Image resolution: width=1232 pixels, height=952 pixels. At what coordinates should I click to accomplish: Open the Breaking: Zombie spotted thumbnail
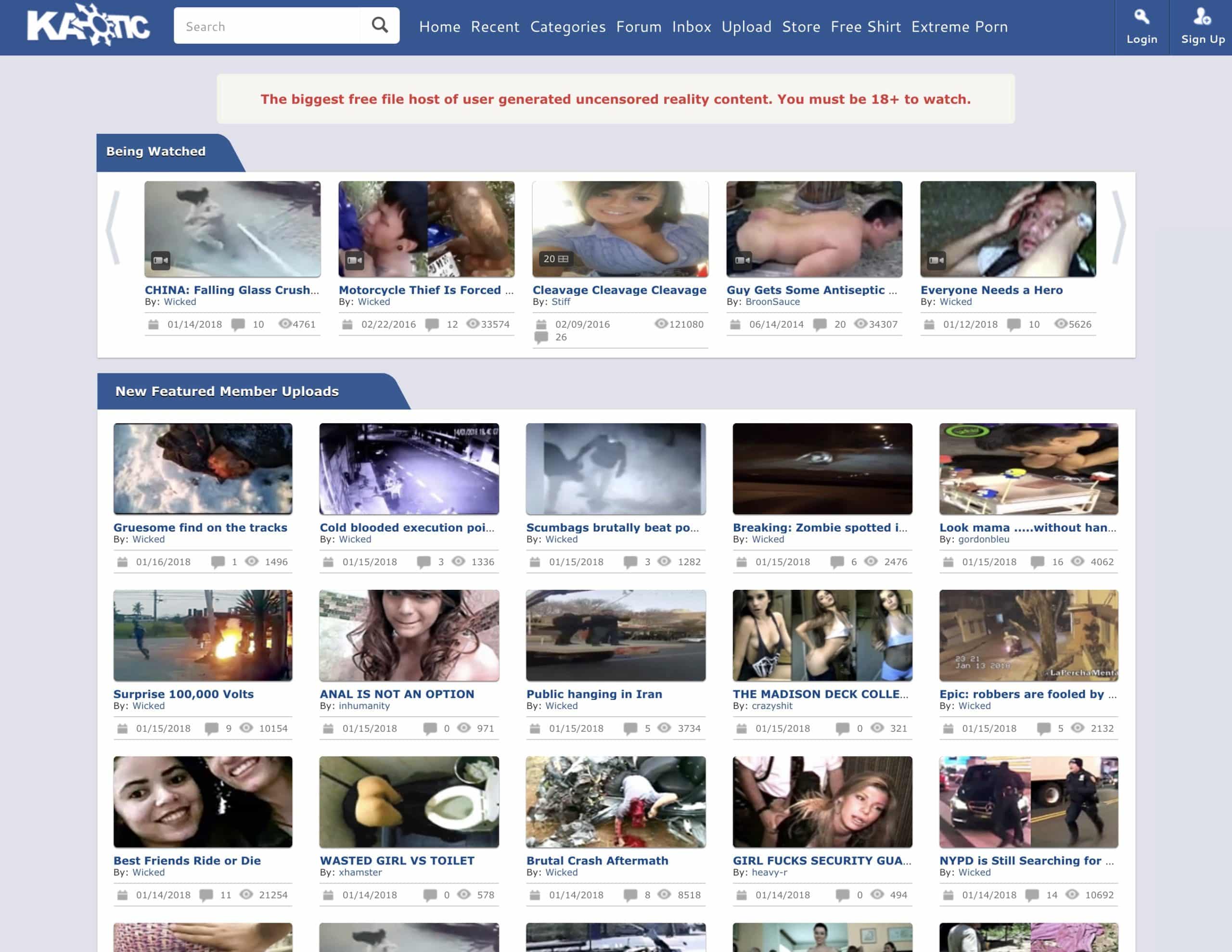pyautogui.click(x=822, y=469)
